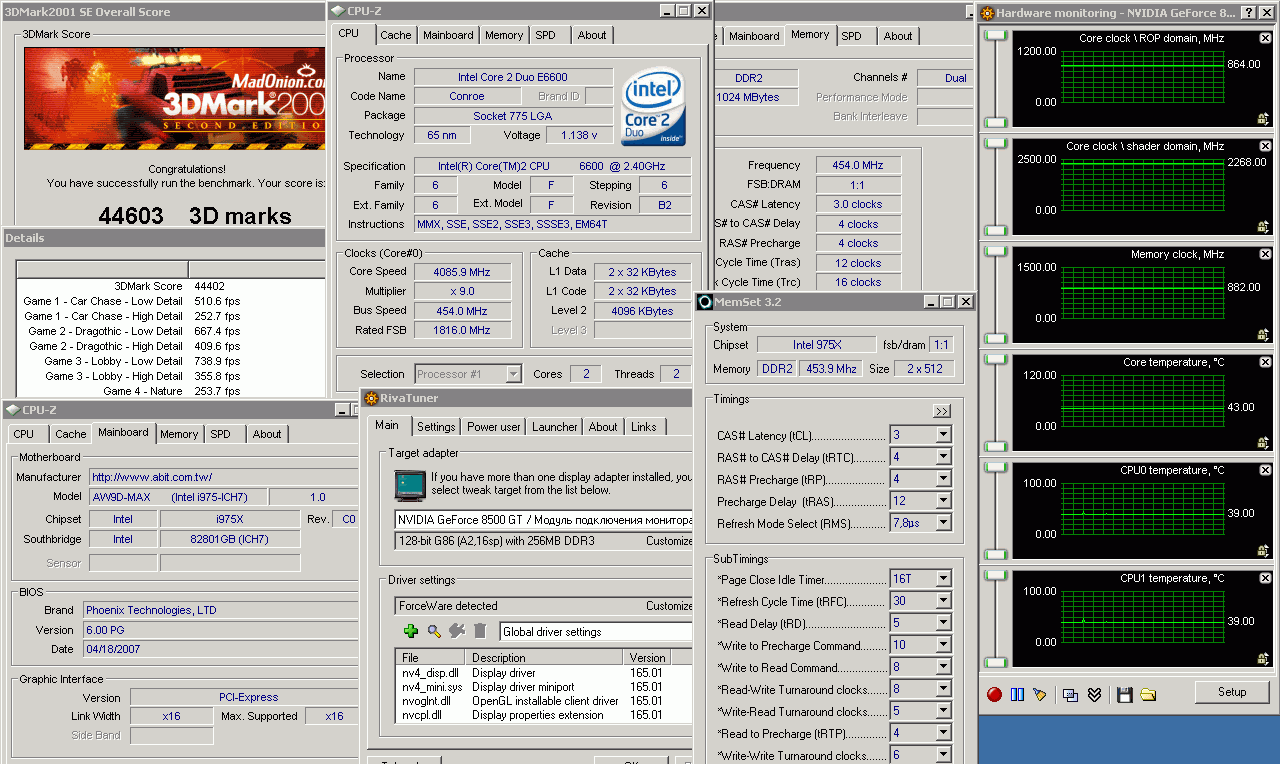Image resolution: width=1280 pixels, height=764 pixels.
Task: Open Read Delay (tRD) dropdown
Action: tap(943, 623)
